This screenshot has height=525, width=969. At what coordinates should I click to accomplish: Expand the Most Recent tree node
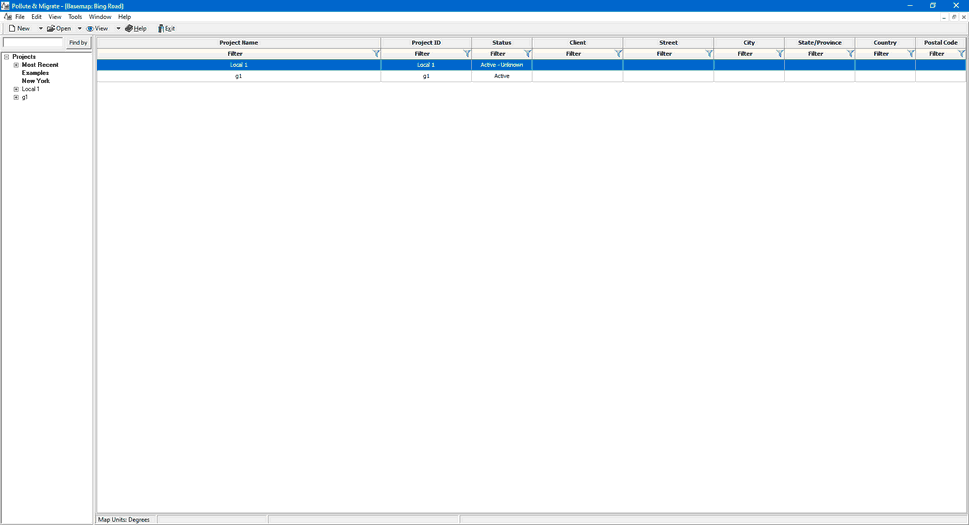click(x=16, y=65)
